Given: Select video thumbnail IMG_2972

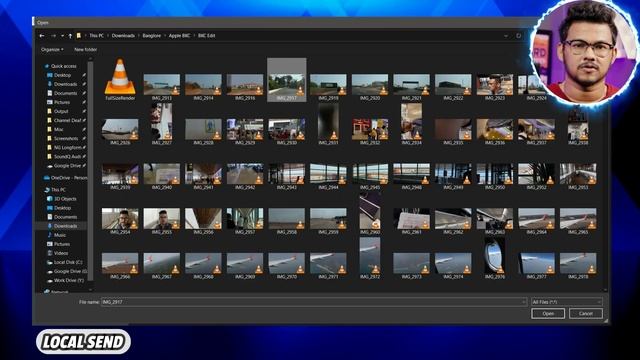Looking at the screenshot, I should click(370, 258).
